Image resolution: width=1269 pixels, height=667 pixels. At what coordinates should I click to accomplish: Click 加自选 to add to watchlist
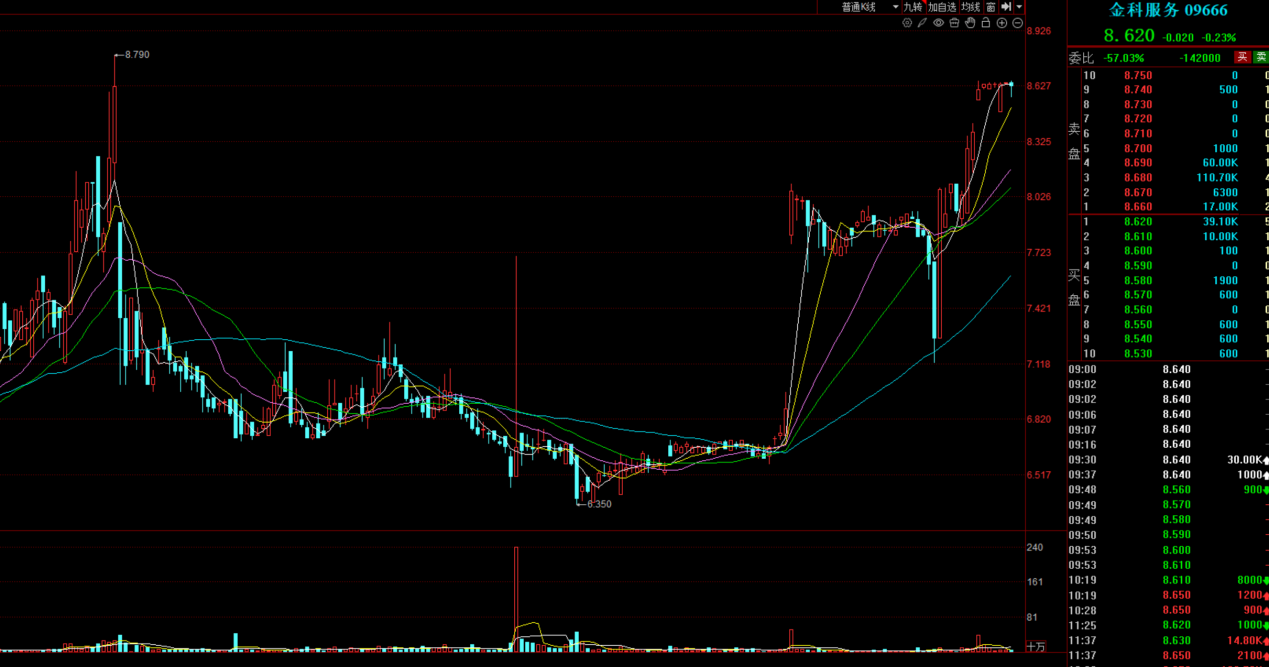[941, 7]
